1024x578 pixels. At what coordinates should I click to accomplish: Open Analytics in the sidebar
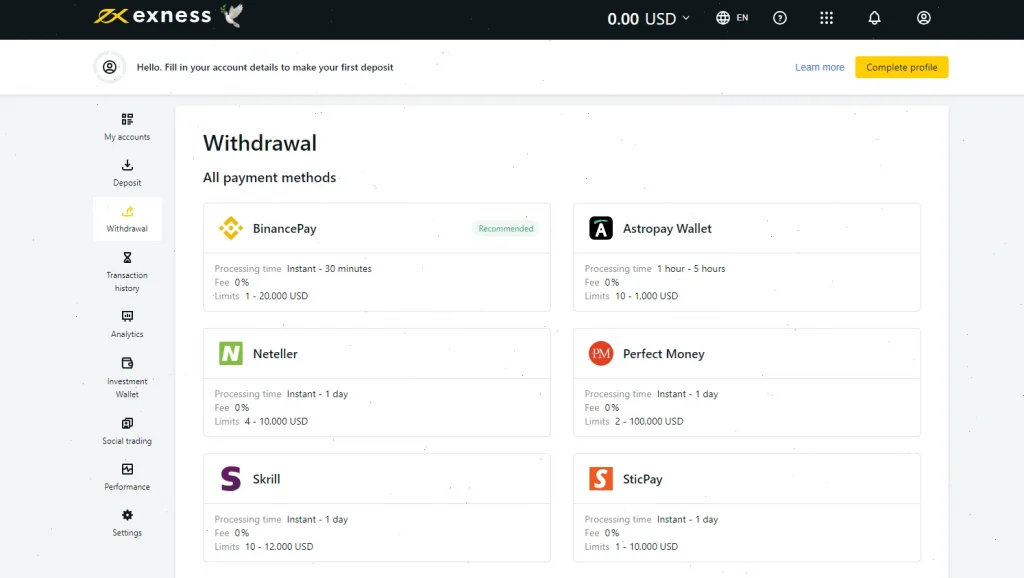click(x=127, y=324)
